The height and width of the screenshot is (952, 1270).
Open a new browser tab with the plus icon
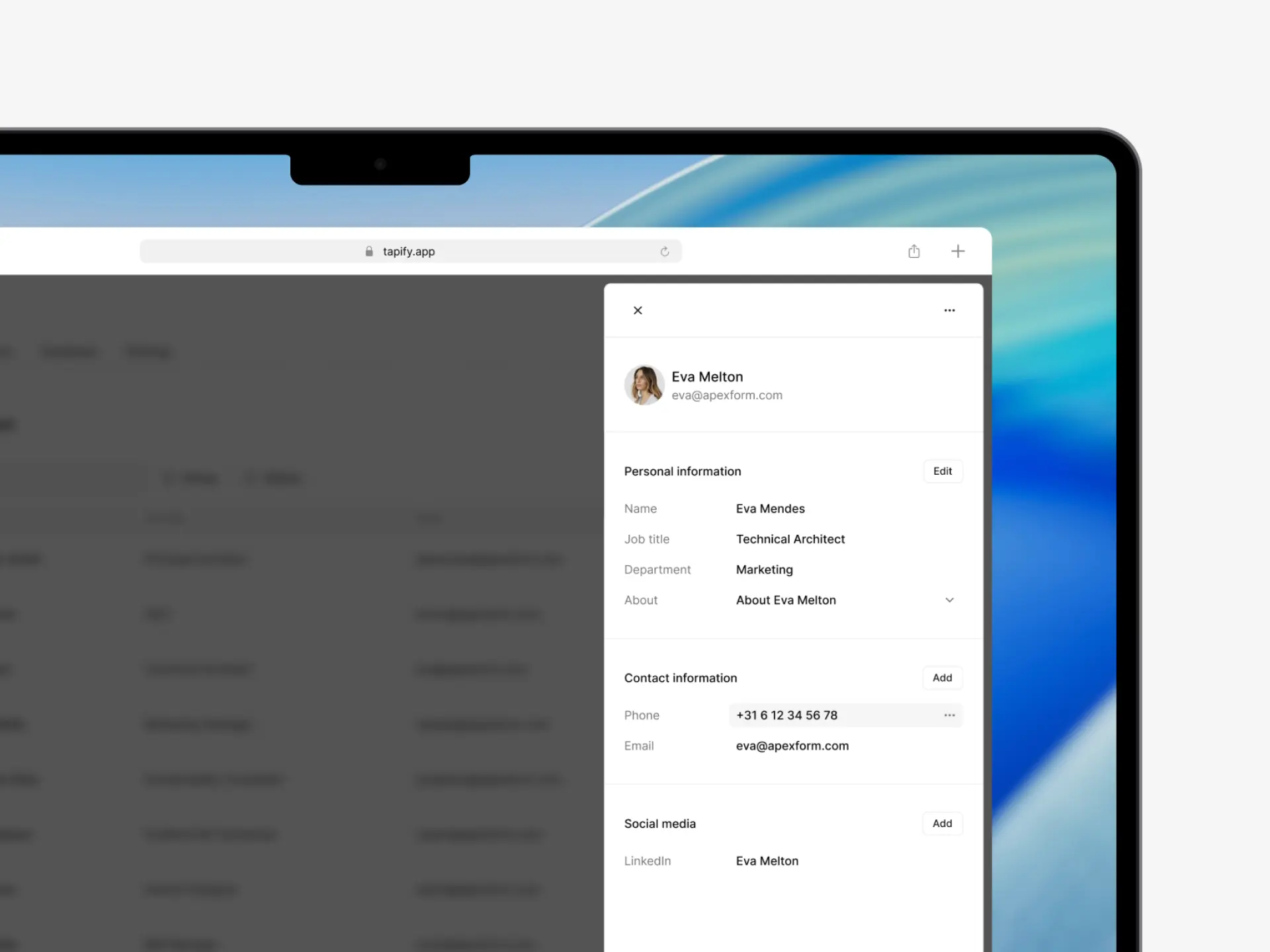[x=958, y=251]
